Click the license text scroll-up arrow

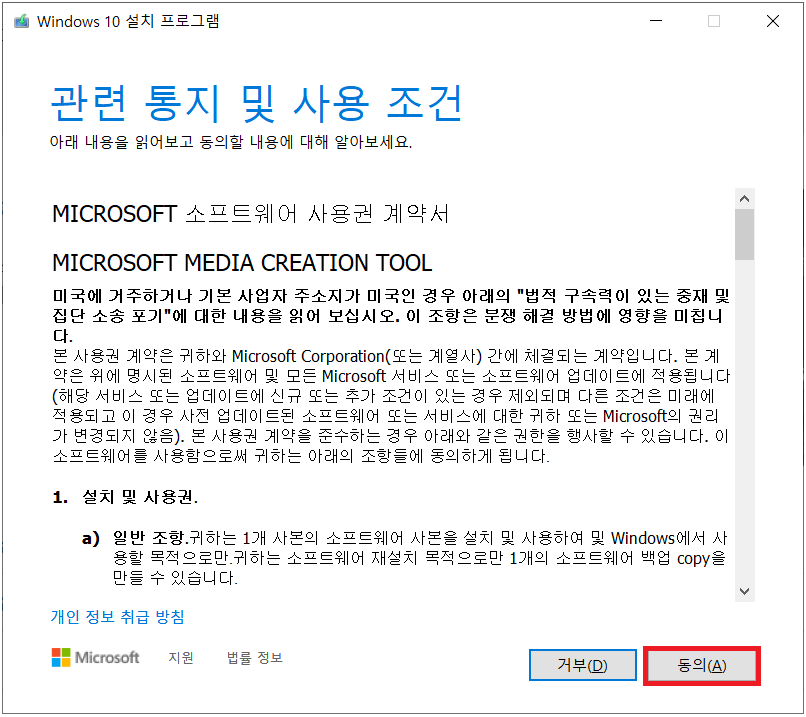[x=744, y=198]
